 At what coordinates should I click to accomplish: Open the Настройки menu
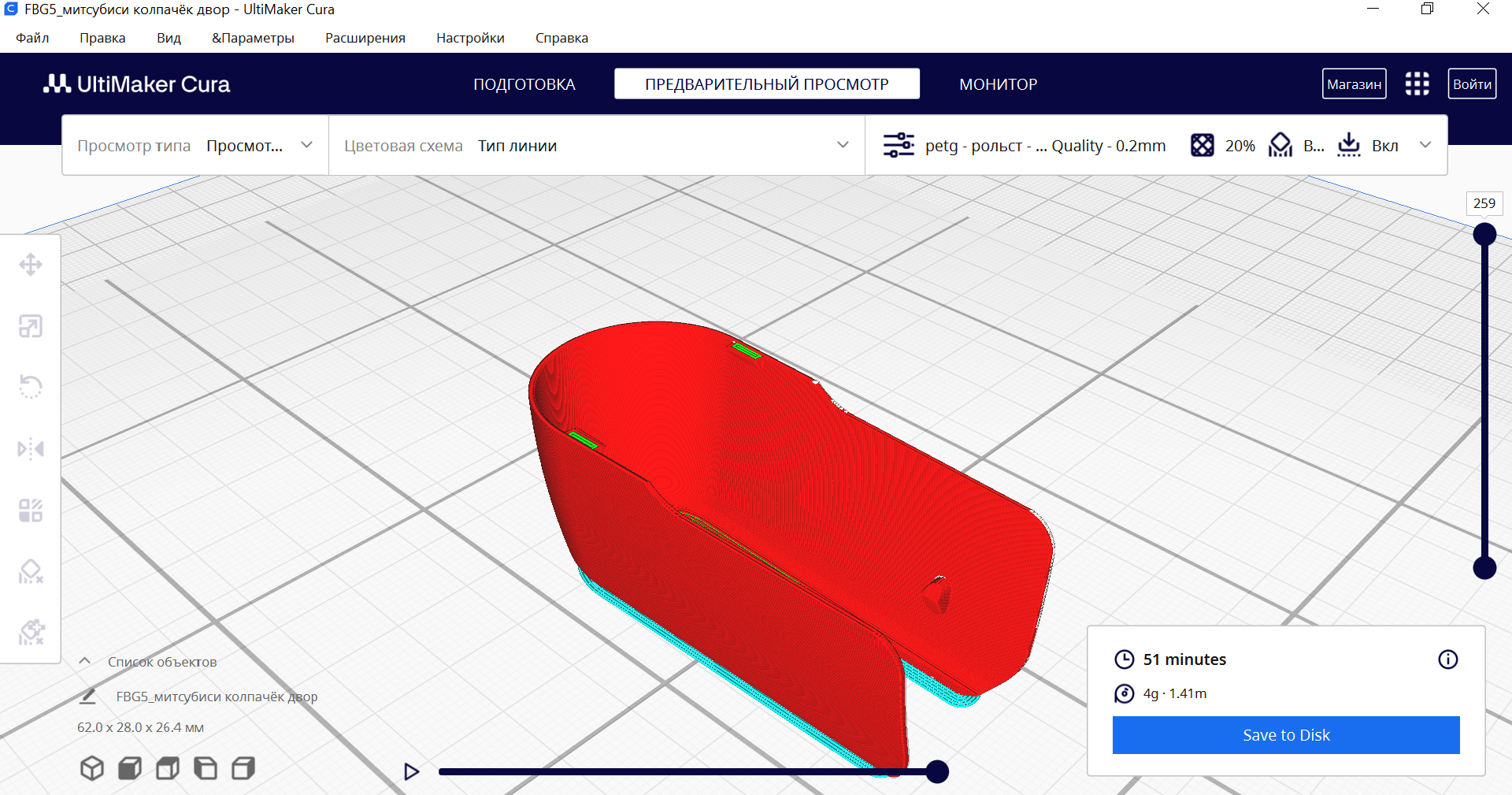pos(470,38)
